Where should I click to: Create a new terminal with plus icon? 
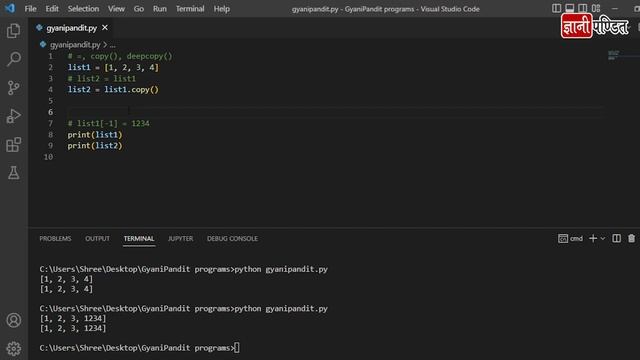pyautogui.click(x=593, y=238)
